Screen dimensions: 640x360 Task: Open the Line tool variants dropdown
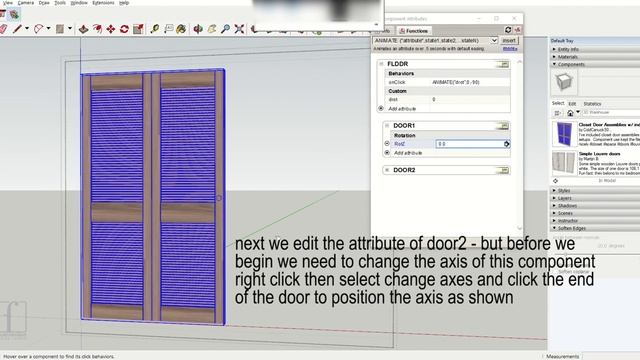[27, 29]
